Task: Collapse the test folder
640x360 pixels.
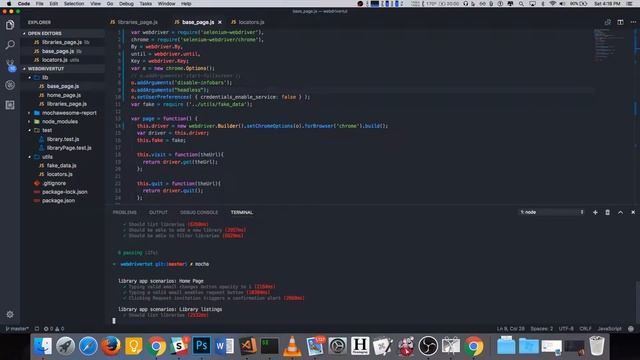Action: [x=47, y=131]
